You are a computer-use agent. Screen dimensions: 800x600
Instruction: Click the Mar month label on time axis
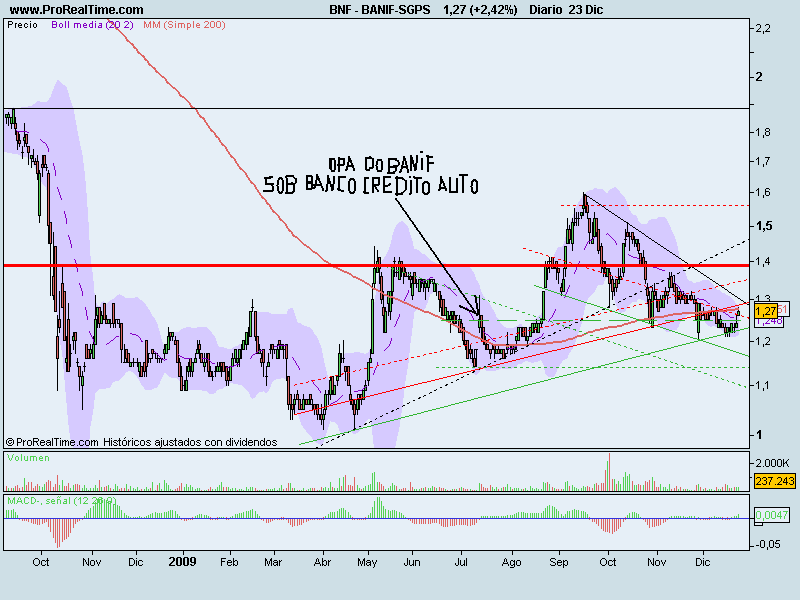pyautogui.click(x=273, y=562)
